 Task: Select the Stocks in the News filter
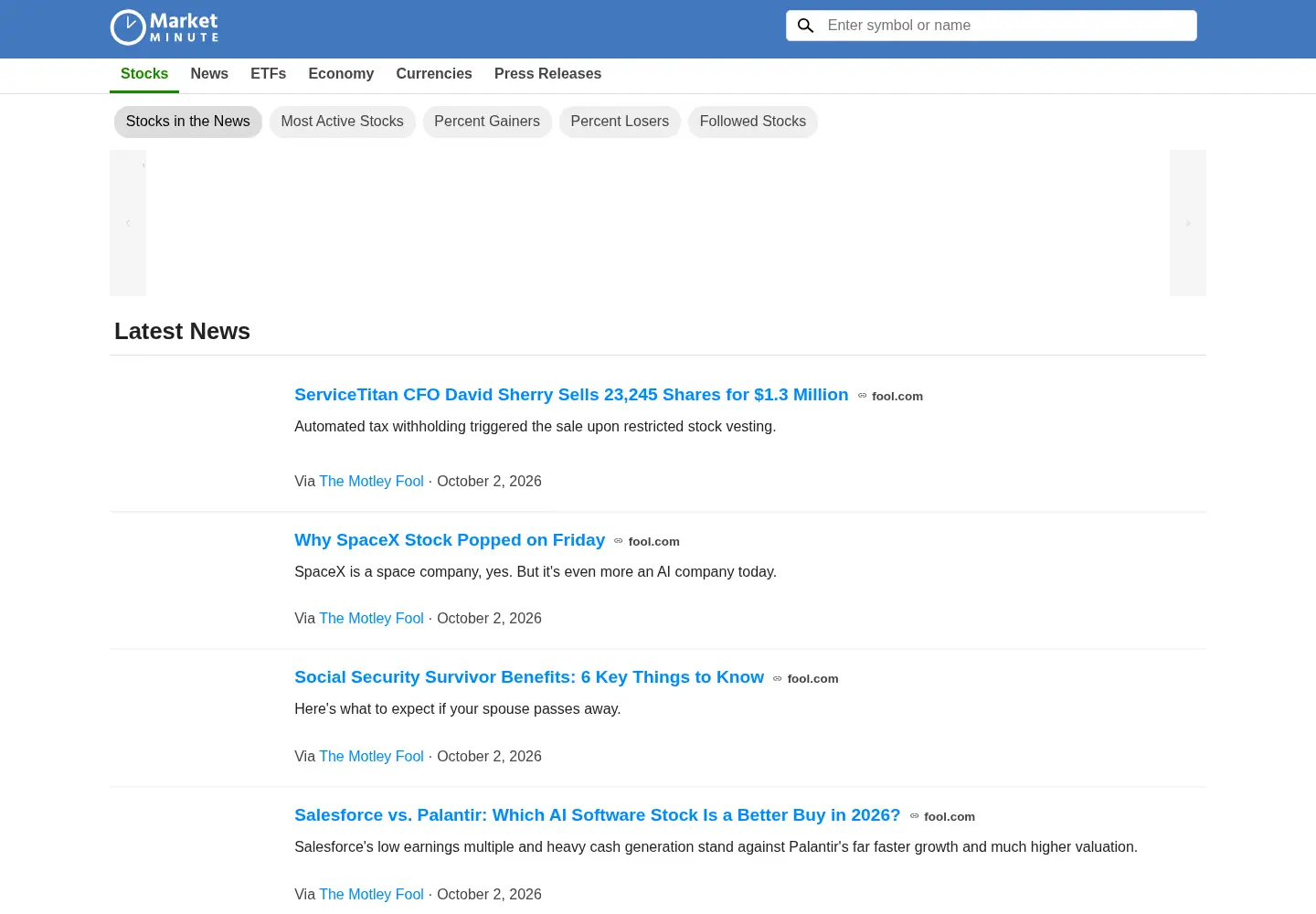(188, 122)
